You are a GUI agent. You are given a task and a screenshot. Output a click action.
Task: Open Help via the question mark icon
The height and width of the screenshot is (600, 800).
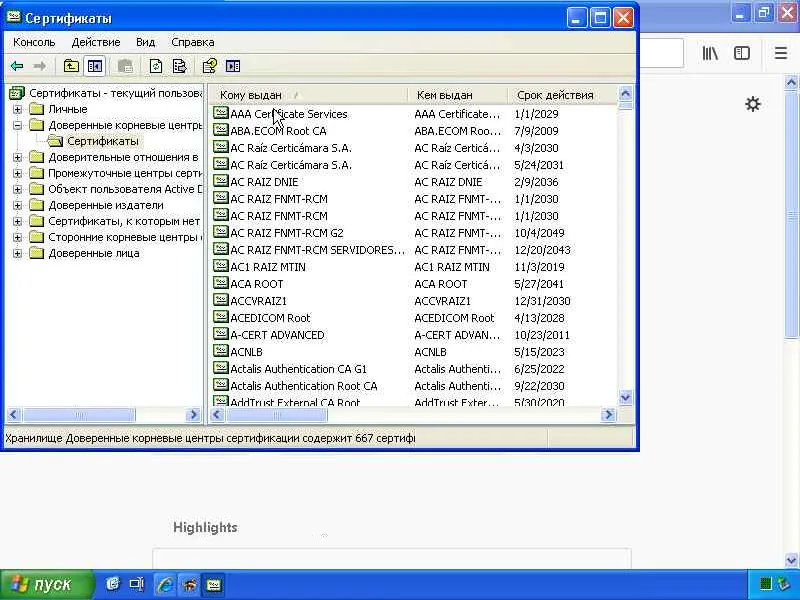(x=209, y=66)
